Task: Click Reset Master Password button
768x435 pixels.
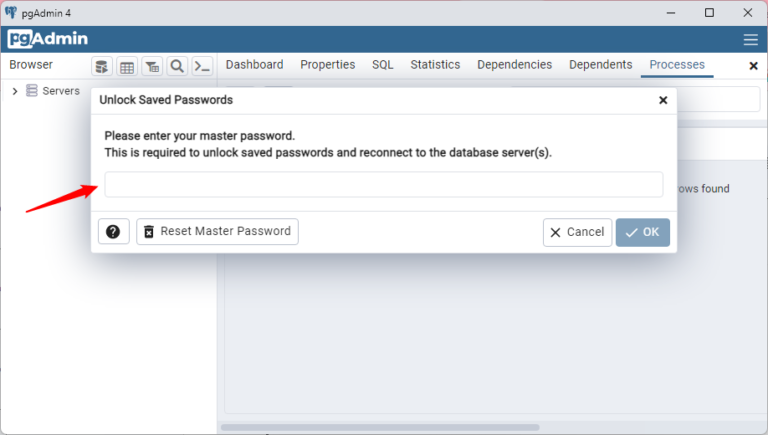Action: point(217,232)
